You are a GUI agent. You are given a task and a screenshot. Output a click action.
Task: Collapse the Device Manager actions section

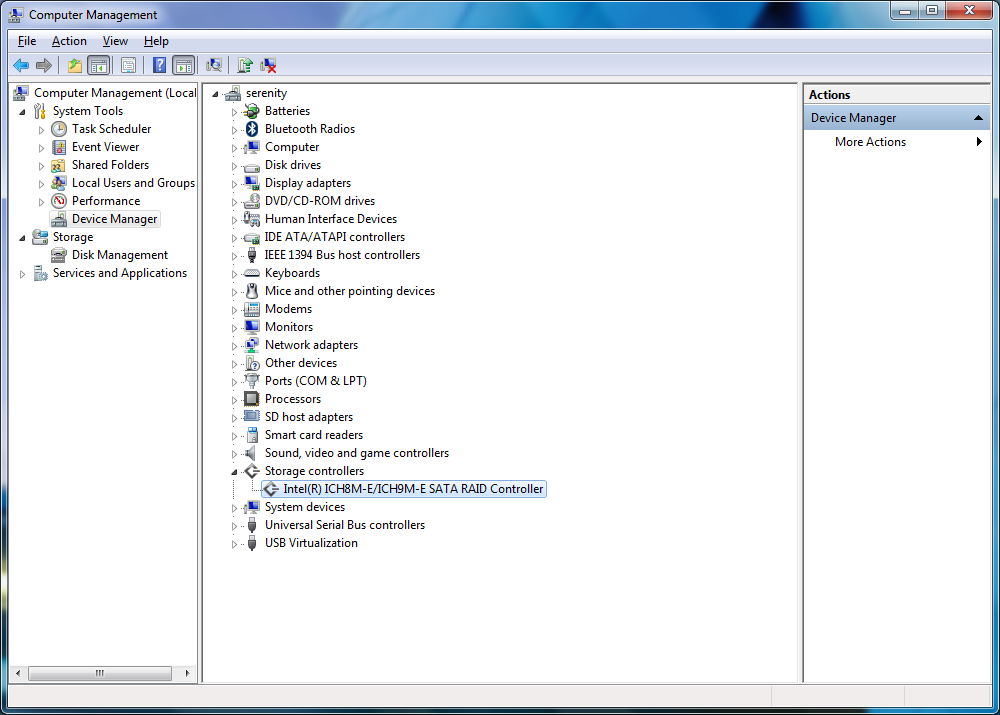[x=978, y=118]
